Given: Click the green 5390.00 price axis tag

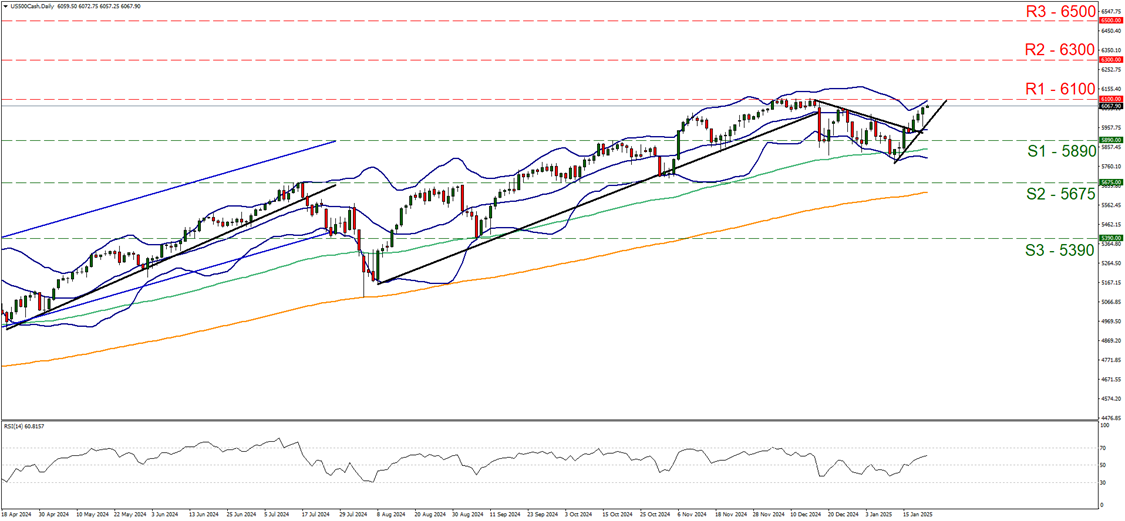Looking at the screenshot, I should (x=1110, y=239).
